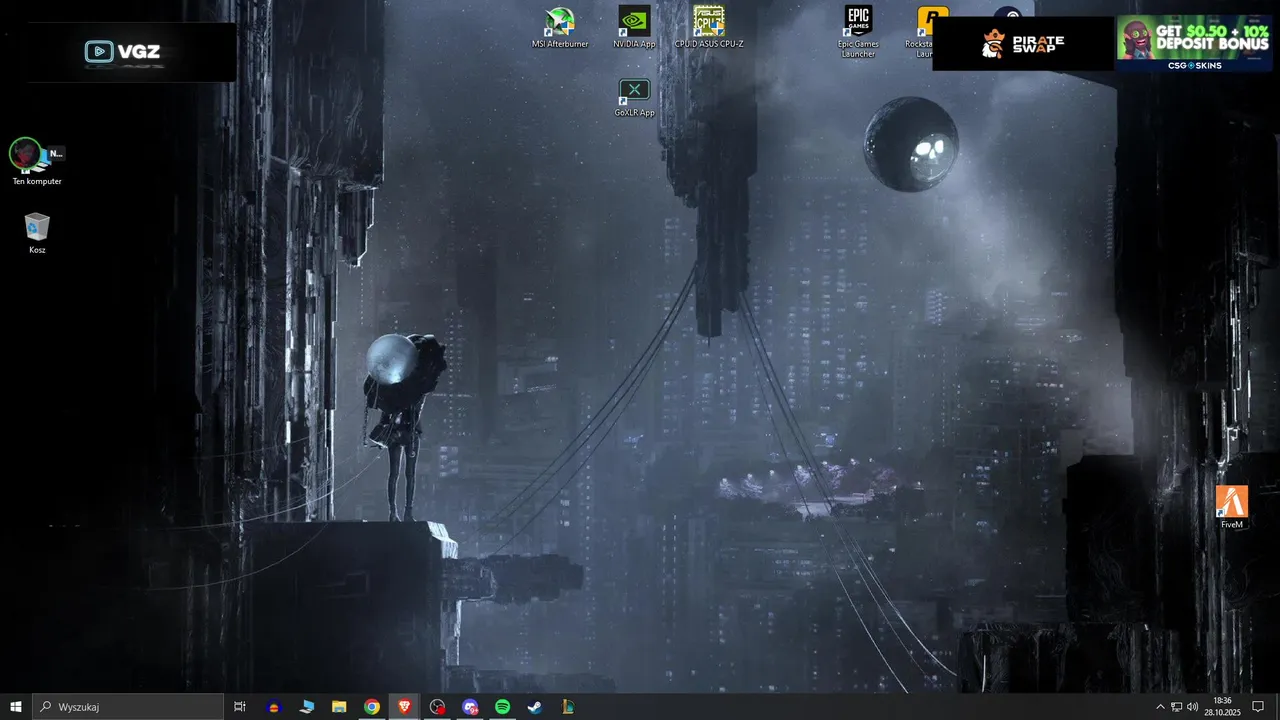
Task: Open File Explorer from the taskbar
Action: click(x=339, y=707)
